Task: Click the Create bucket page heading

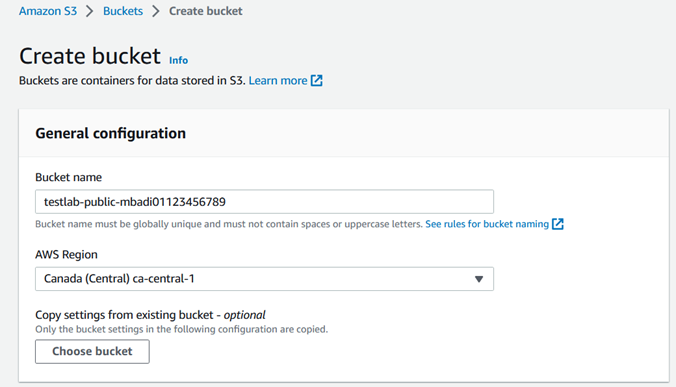Action: (x=90, y=56)
